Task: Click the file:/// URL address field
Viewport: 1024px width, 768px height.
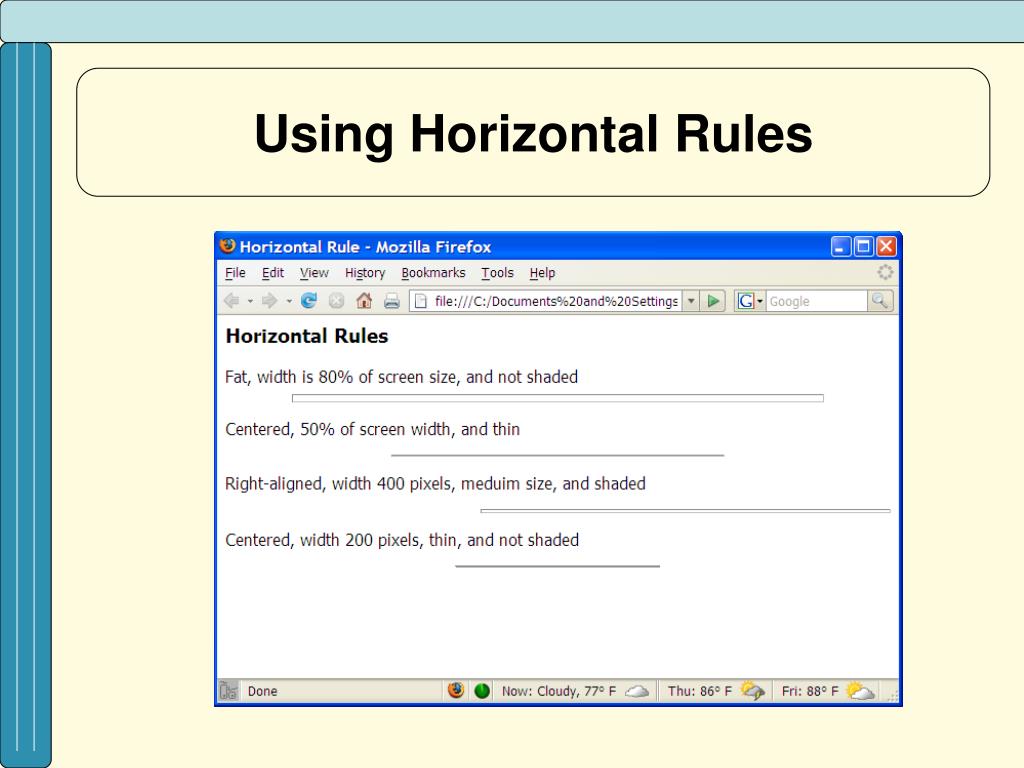Action: pyautogui.click(x=556, y=301)
